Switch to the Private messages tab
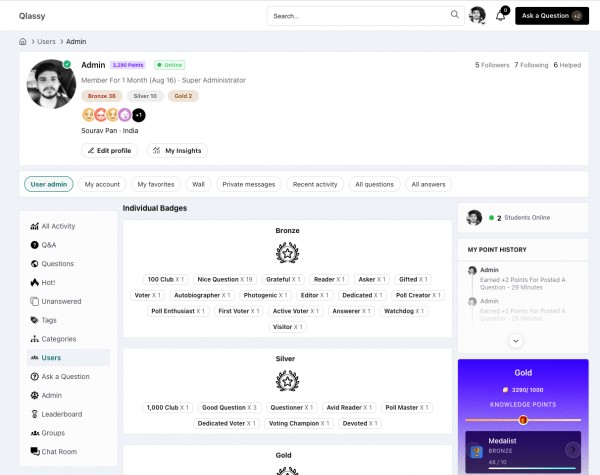 [x=248, y=184]
